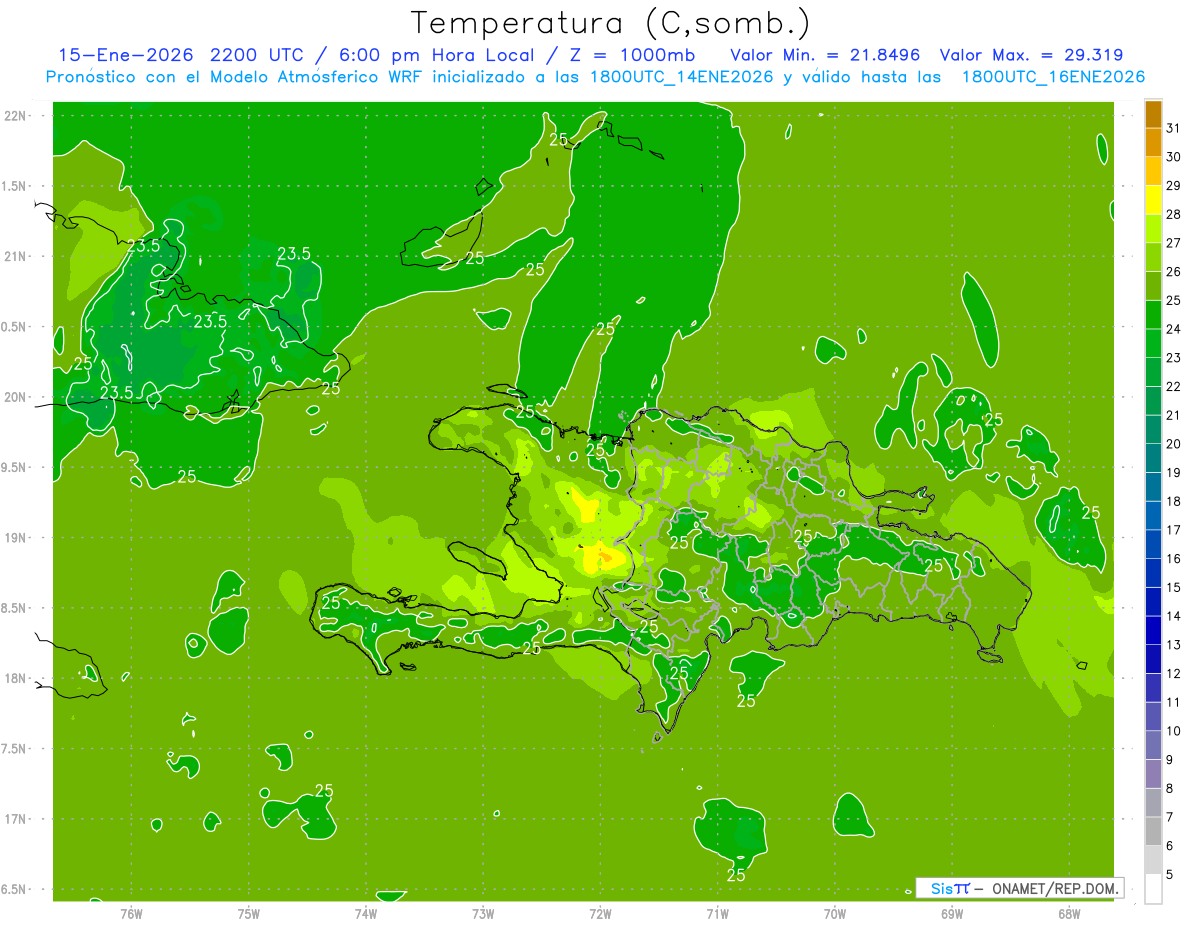
Task: Click the "68W" longitude axis label
Action: tap(1069, 914)
